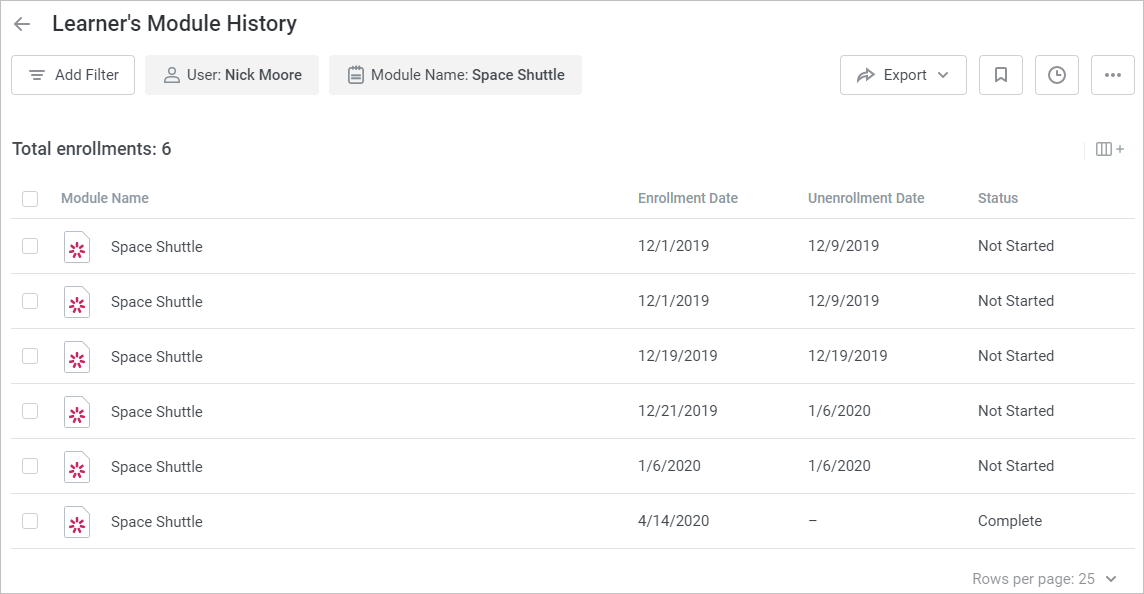1144x594 pixels.
Task: Click the Space Shuttle module icon in first row
Action: pyautogui.click(x=77, y=246)
